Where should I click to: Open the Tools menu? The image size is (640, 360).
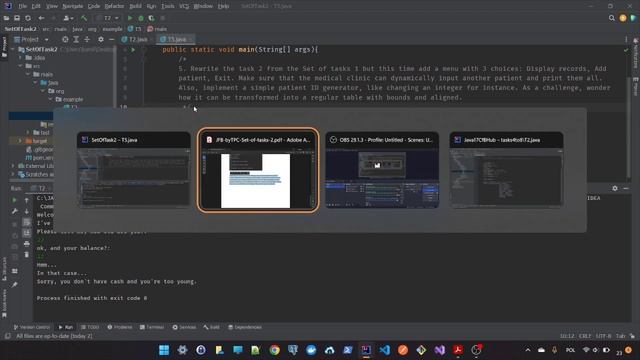pyautogui.click(x=167, y=6)
